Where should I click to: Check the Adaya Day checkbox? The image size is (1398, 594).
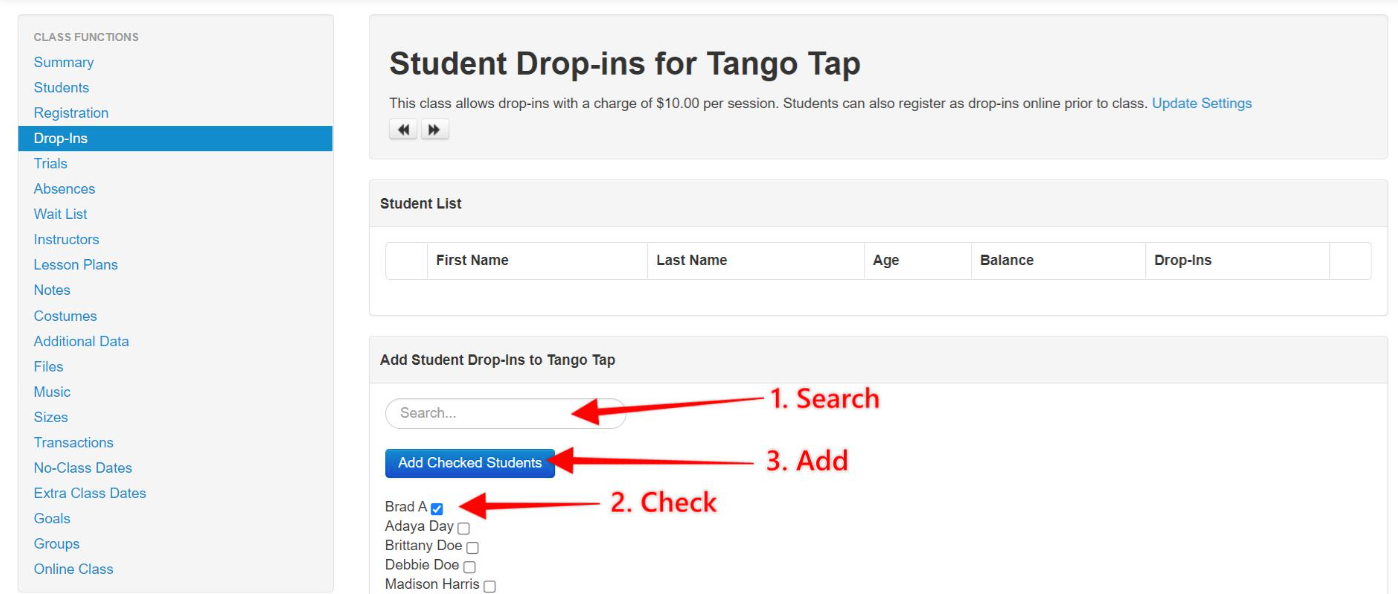point(463,528)
